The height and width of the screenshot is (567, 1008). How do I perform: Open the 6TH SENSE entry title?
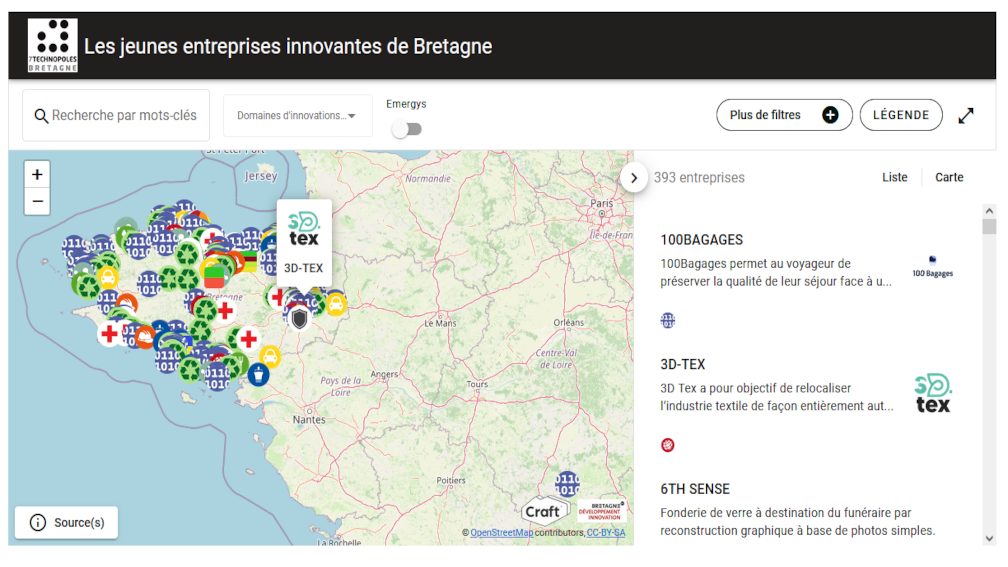tap(695, 489)
